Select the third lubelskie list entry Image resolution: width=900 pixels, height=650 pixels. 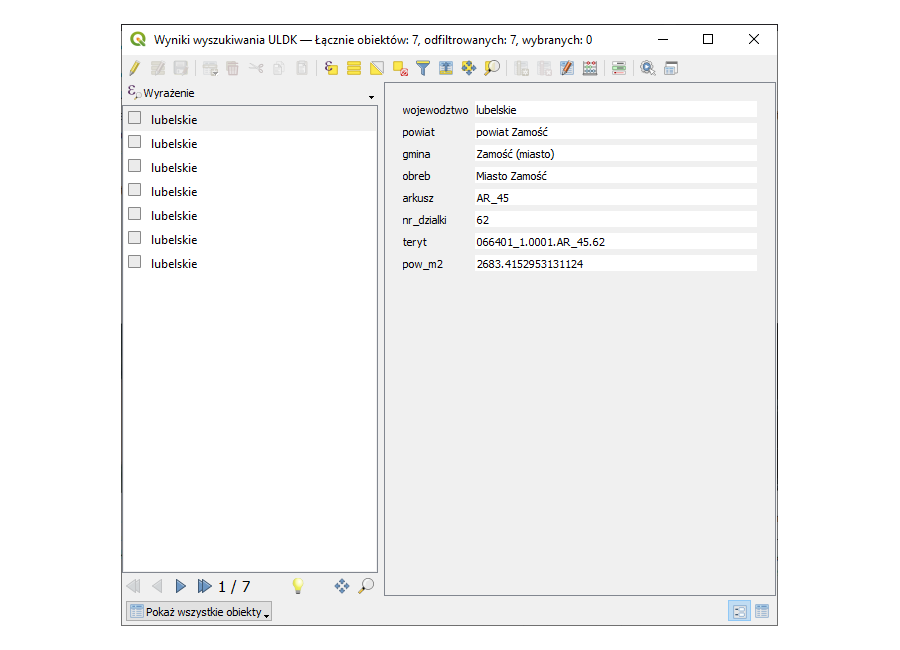[x=174, y=167]
